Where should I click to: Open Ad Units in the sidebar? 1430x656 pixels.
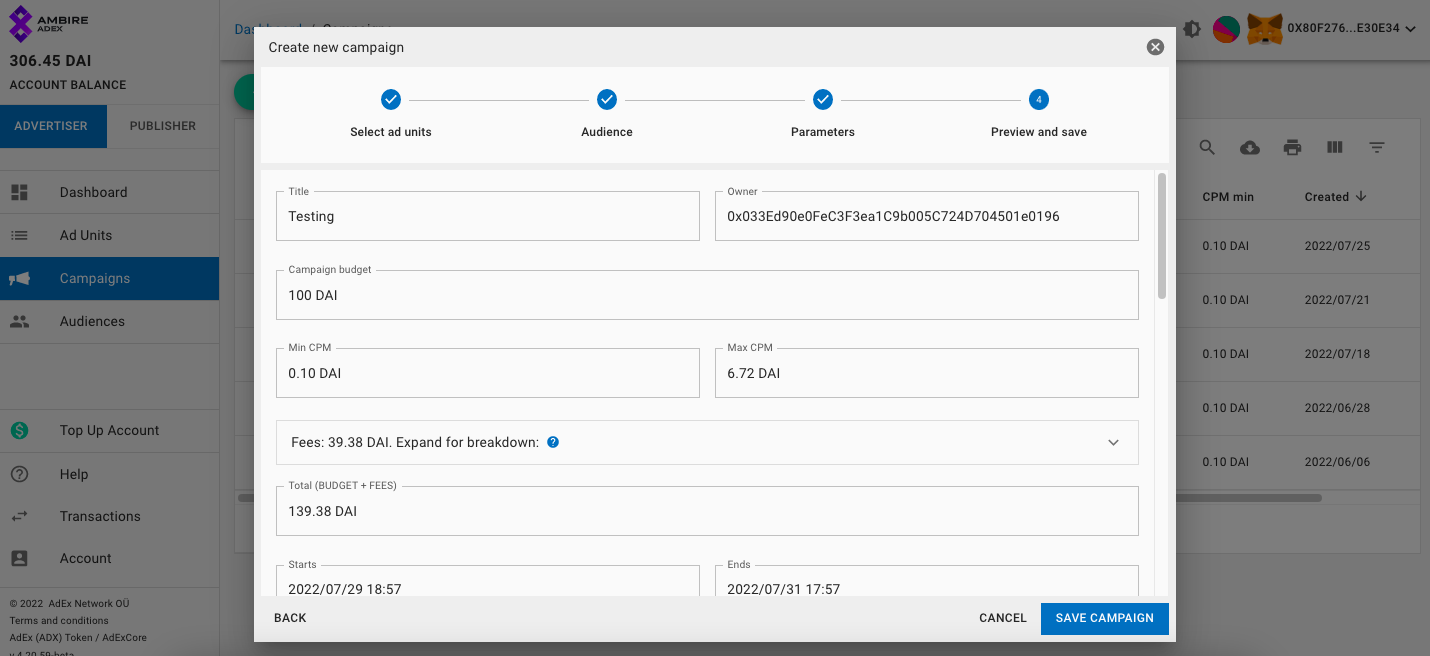109,235
